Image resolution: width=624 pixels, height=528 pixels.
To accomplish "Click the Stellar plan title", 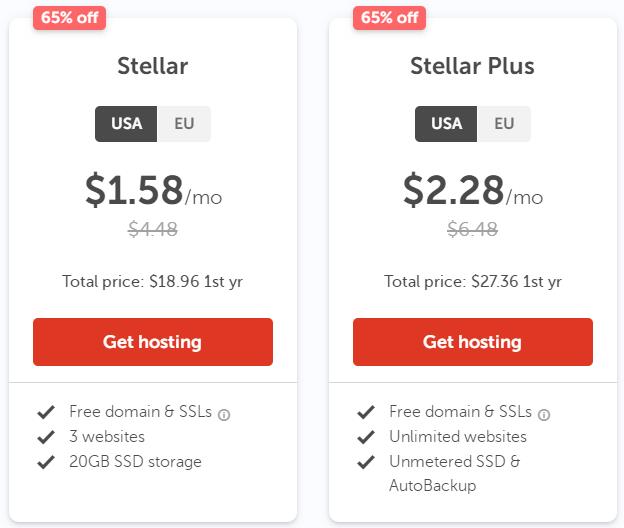I will [152, 67].
